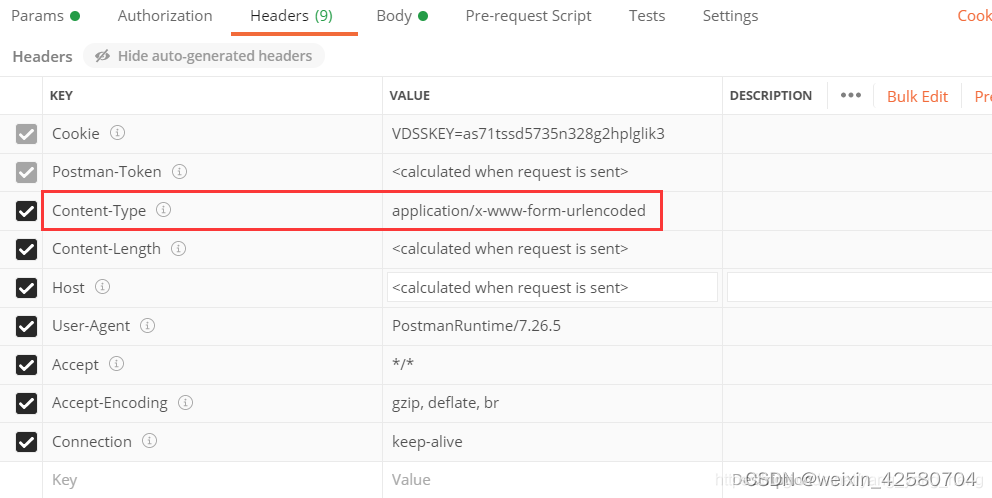Uncheck the Accept-Encoding header checkbox
Viewport: 992px width, 498px height.
[26, 403]
